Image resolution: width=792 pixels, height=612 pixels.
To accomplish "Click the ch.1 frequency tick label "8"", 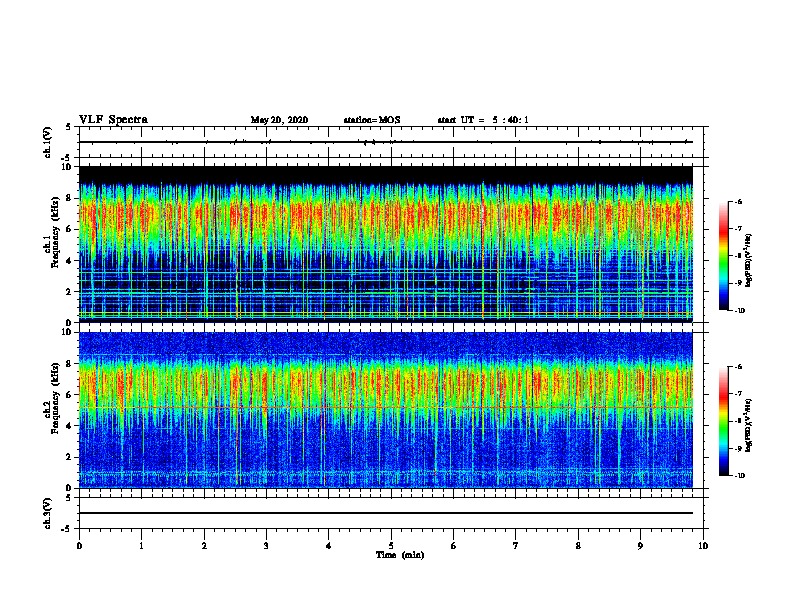I will pos(70,198).
